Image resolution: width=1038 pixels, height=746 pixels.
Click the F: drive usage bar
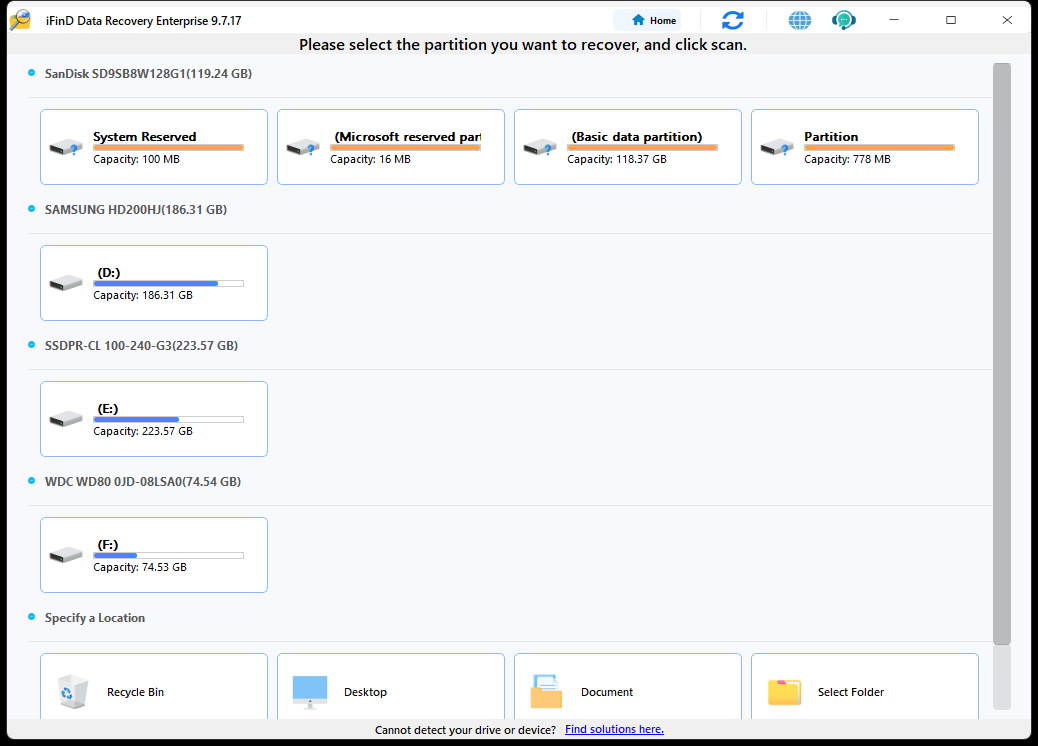tap(169, 555)
